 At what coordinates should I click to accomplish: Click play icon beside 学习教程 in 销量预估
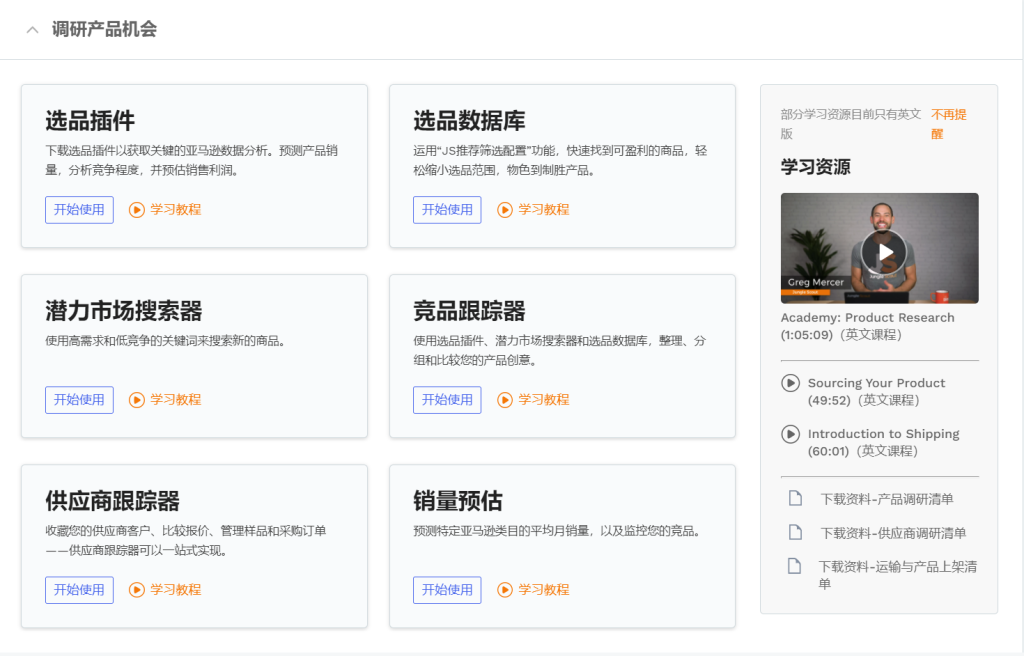pos(505,590)
